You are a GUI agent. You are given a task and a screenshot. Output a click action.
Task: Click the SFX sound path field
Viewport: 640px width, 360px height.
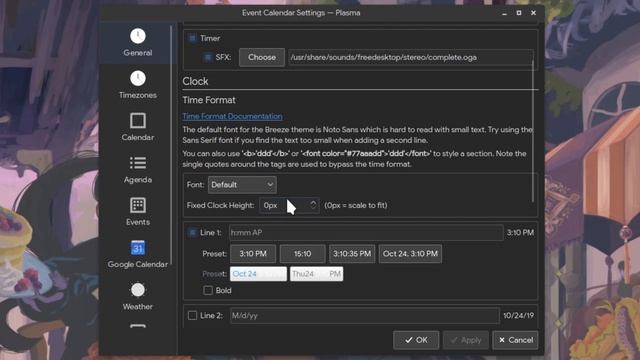[411, 58]
